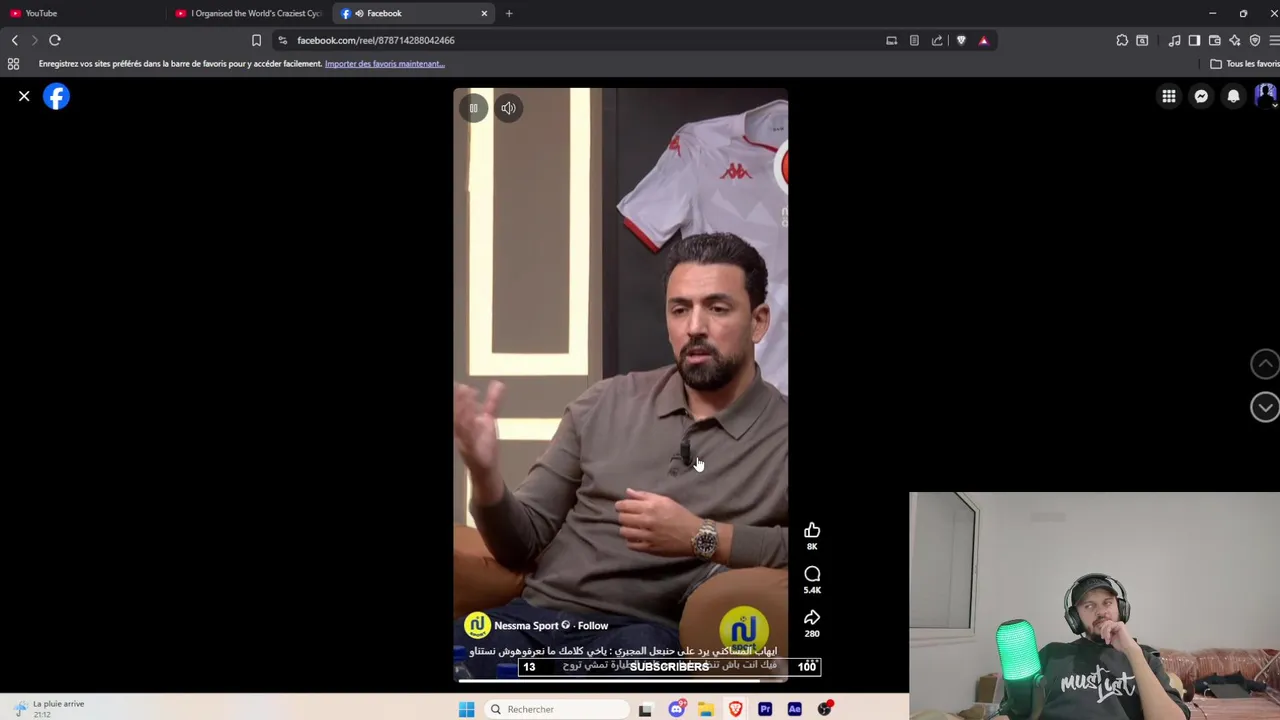The width and height of the screenshot is (1280, 720).
Task: Open apps shortcut in bookmarks bar
Action: [x=13, y=64]
